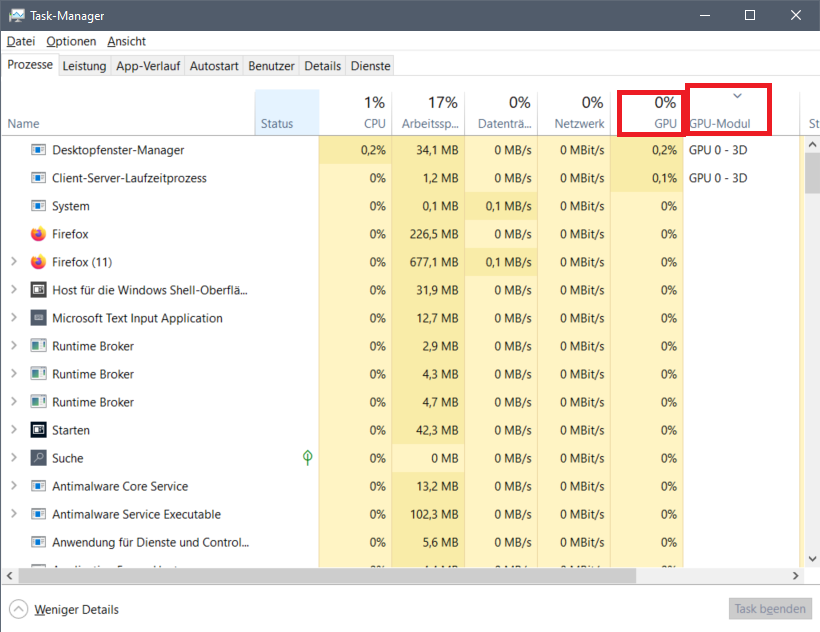The image size is (820, 632).
Task: Switch to the App-Verlauf tab
Action: click(148, 66)
